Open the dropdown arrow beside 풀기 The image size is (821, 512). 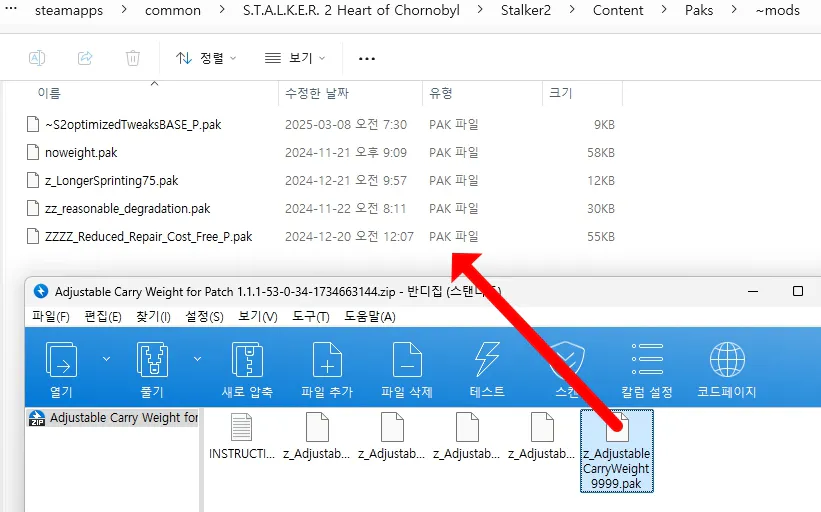[x=197, y=358]
